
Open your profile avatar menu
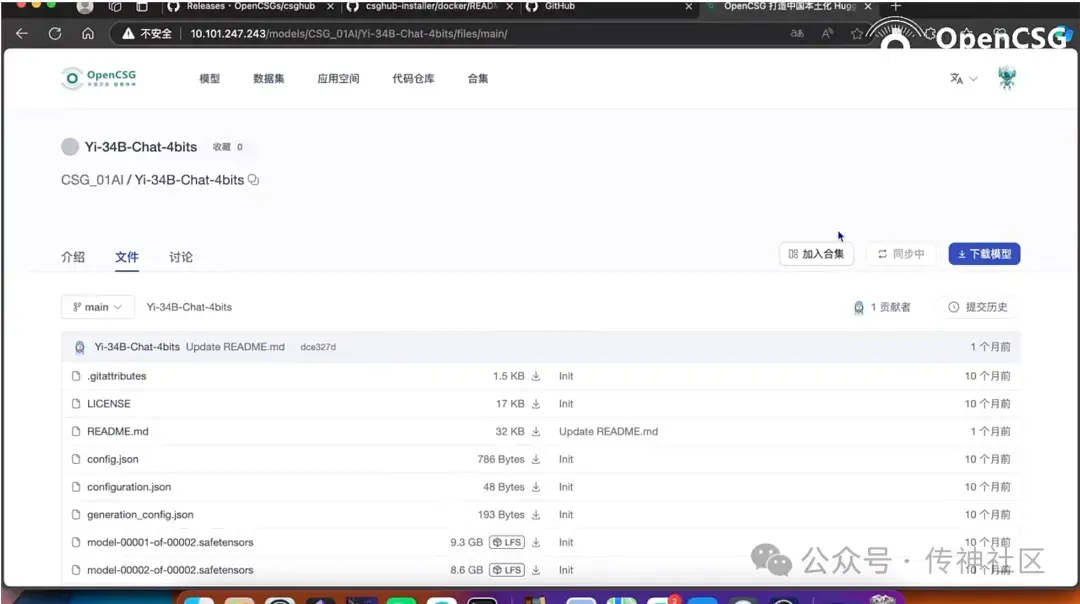[1007, 77]
